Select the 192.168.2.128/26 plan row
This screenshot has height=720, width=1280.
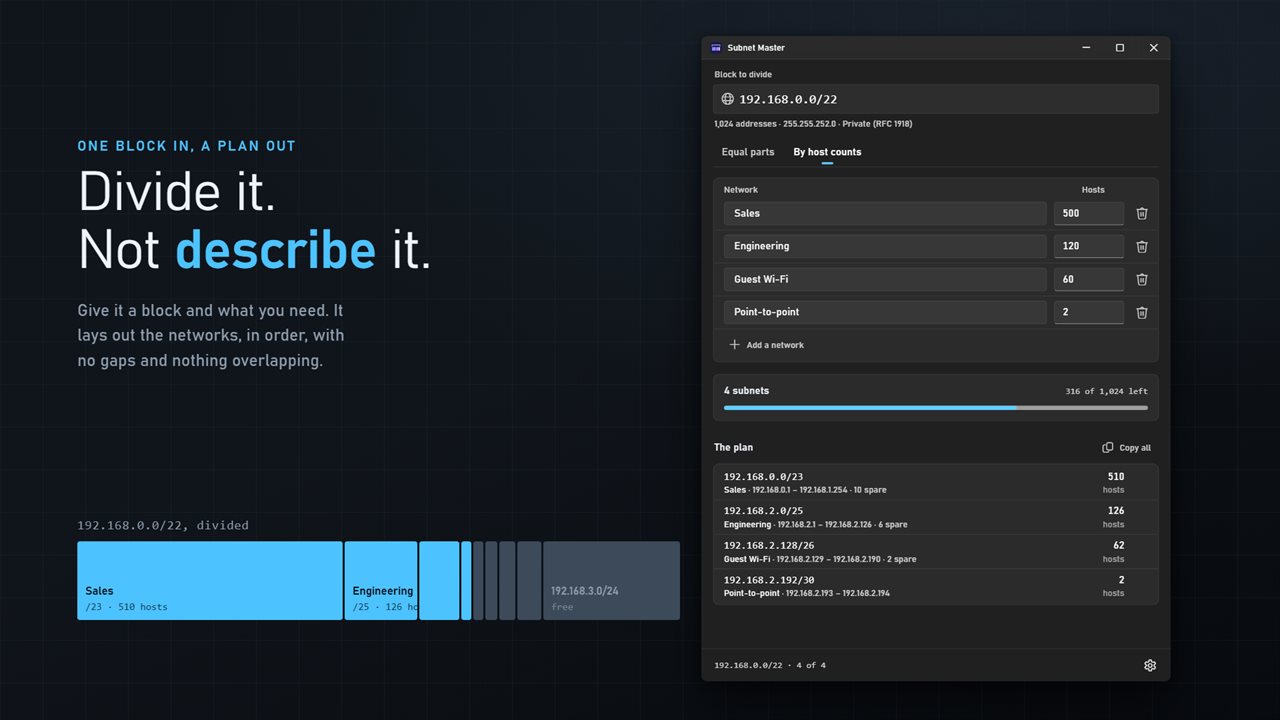pos(936,552)
